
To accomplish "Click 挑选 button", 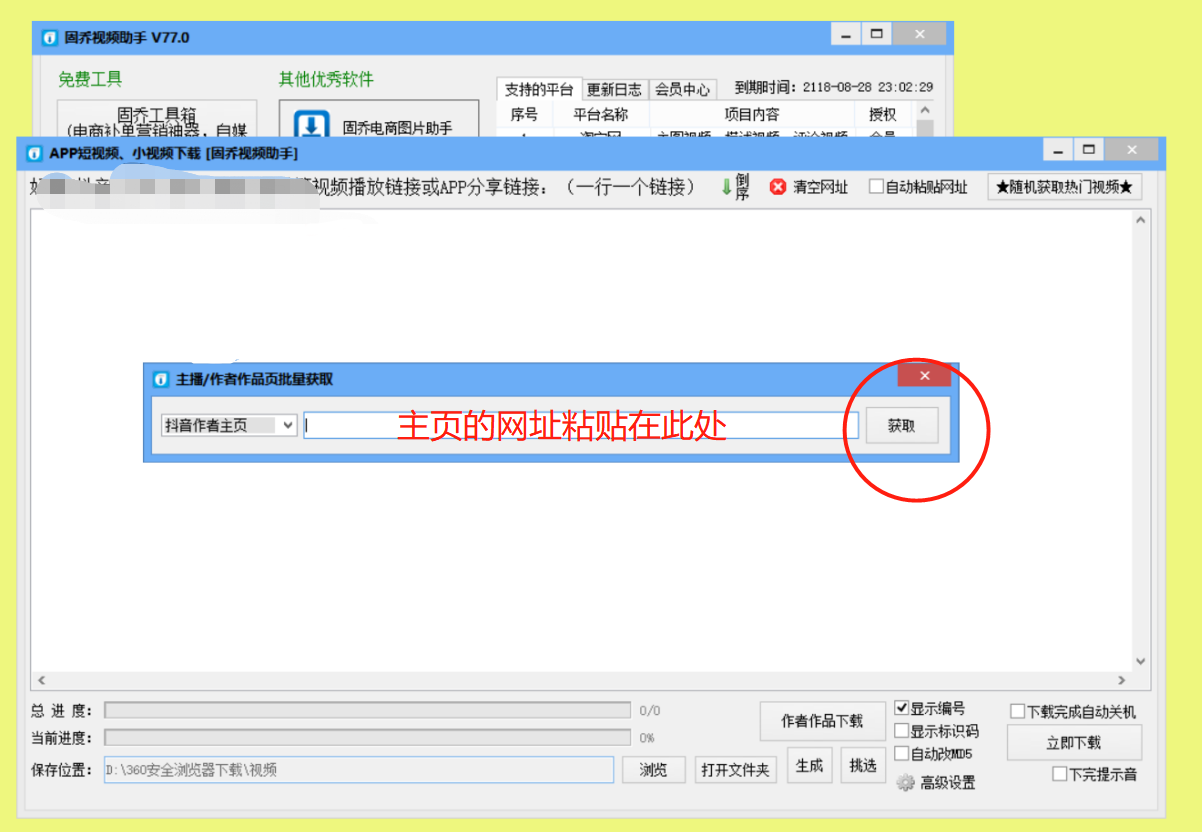I will 863,766.
